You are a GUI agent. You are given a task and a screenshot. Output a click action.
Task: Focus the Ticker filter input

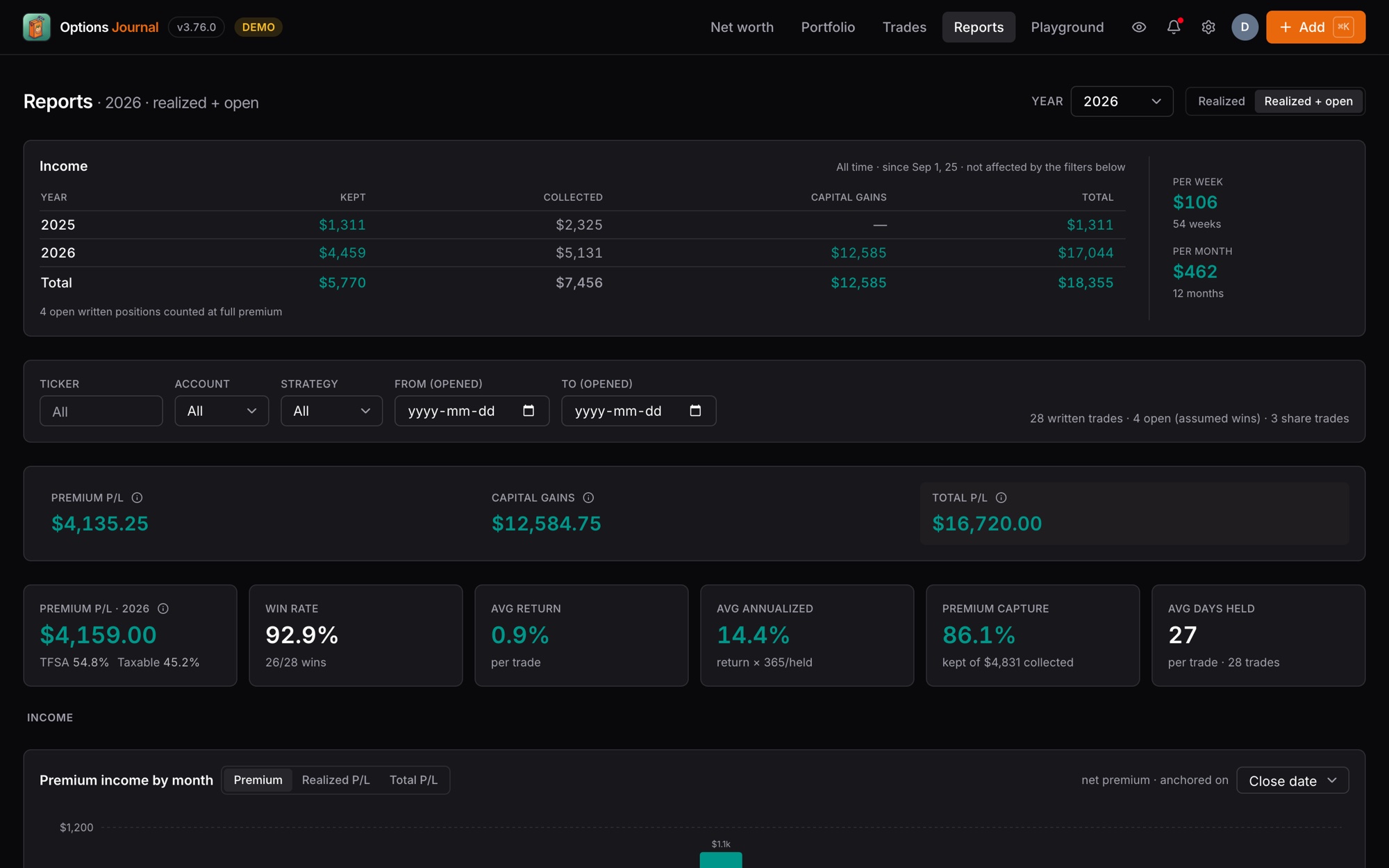coord(101,411)
